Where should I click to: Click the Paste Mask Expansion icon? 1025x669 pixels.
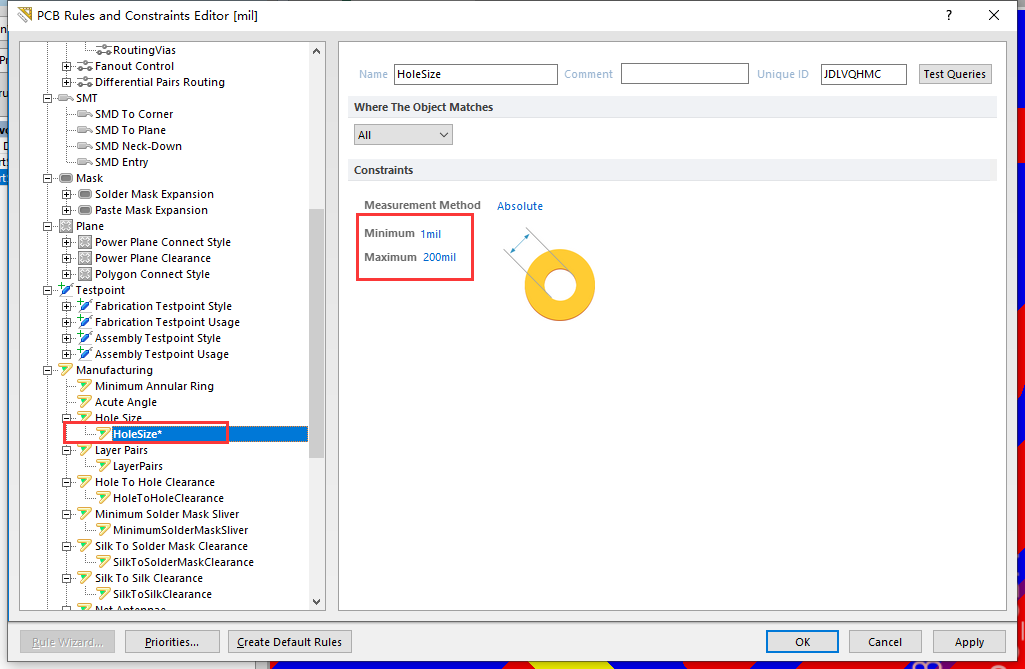[84, 210]
